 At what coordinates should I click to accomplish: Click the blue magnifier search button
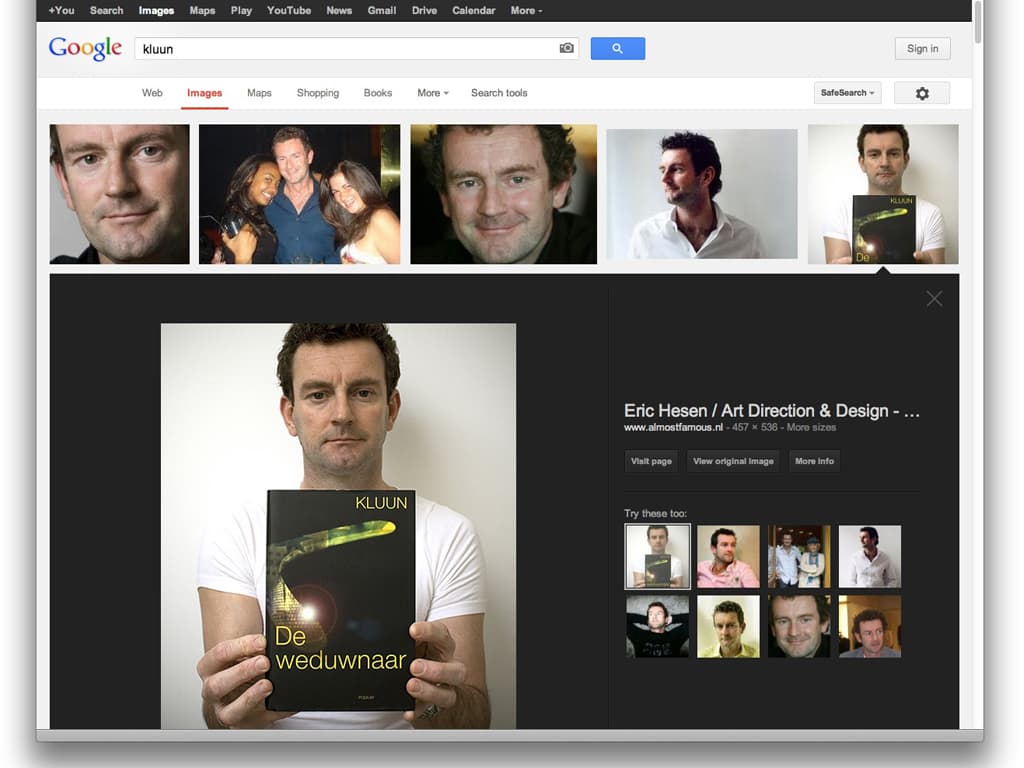pos(617,48)
